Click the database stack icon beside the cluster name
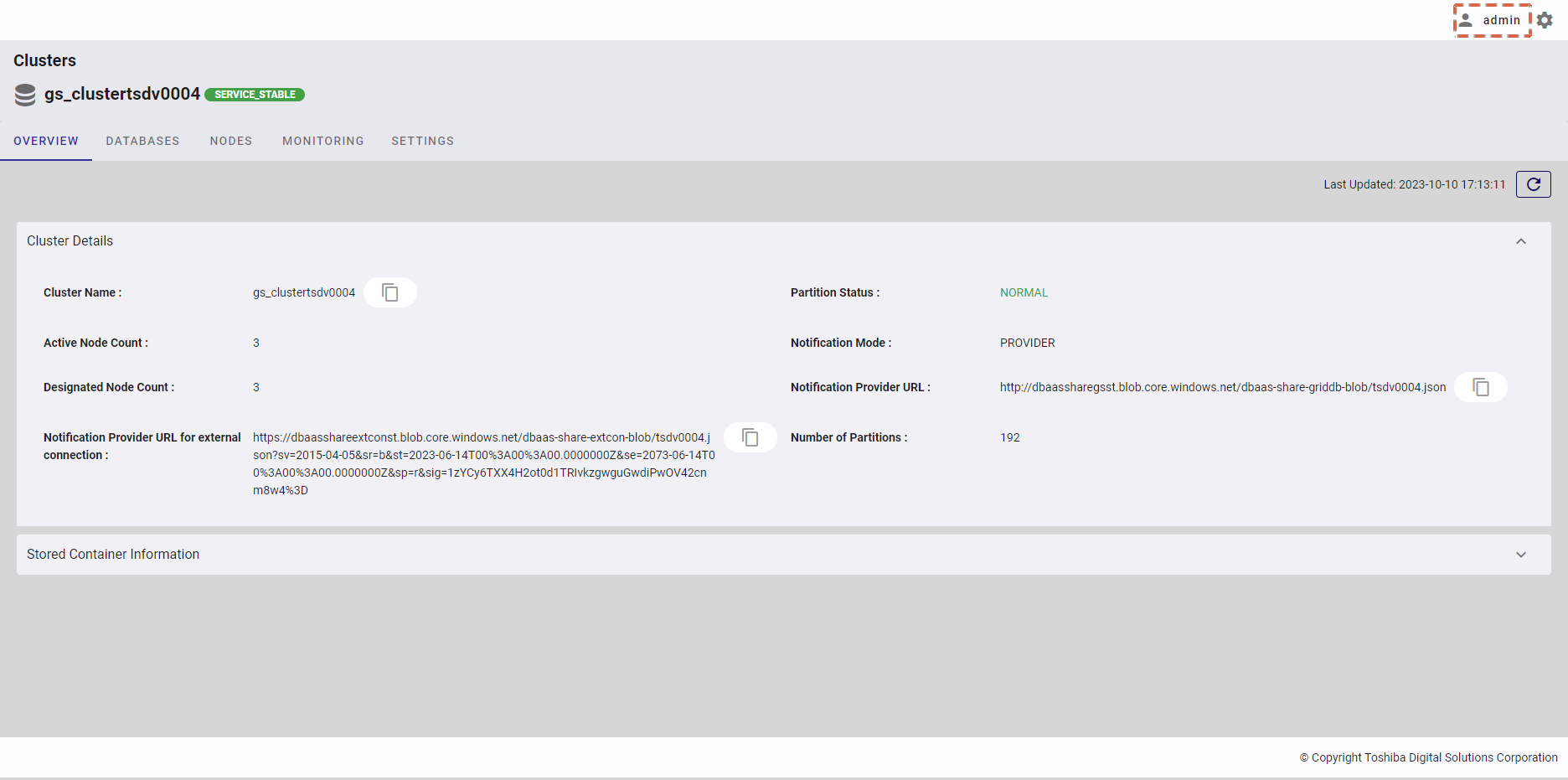The image size is (1568, 780). tap(25, 95)
